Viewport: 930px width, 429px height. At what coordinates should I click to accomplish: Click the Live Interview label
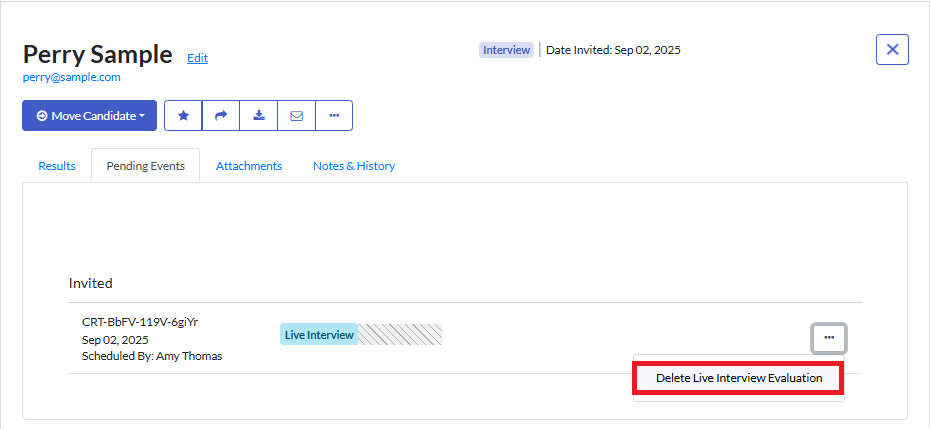click(319, 335)
